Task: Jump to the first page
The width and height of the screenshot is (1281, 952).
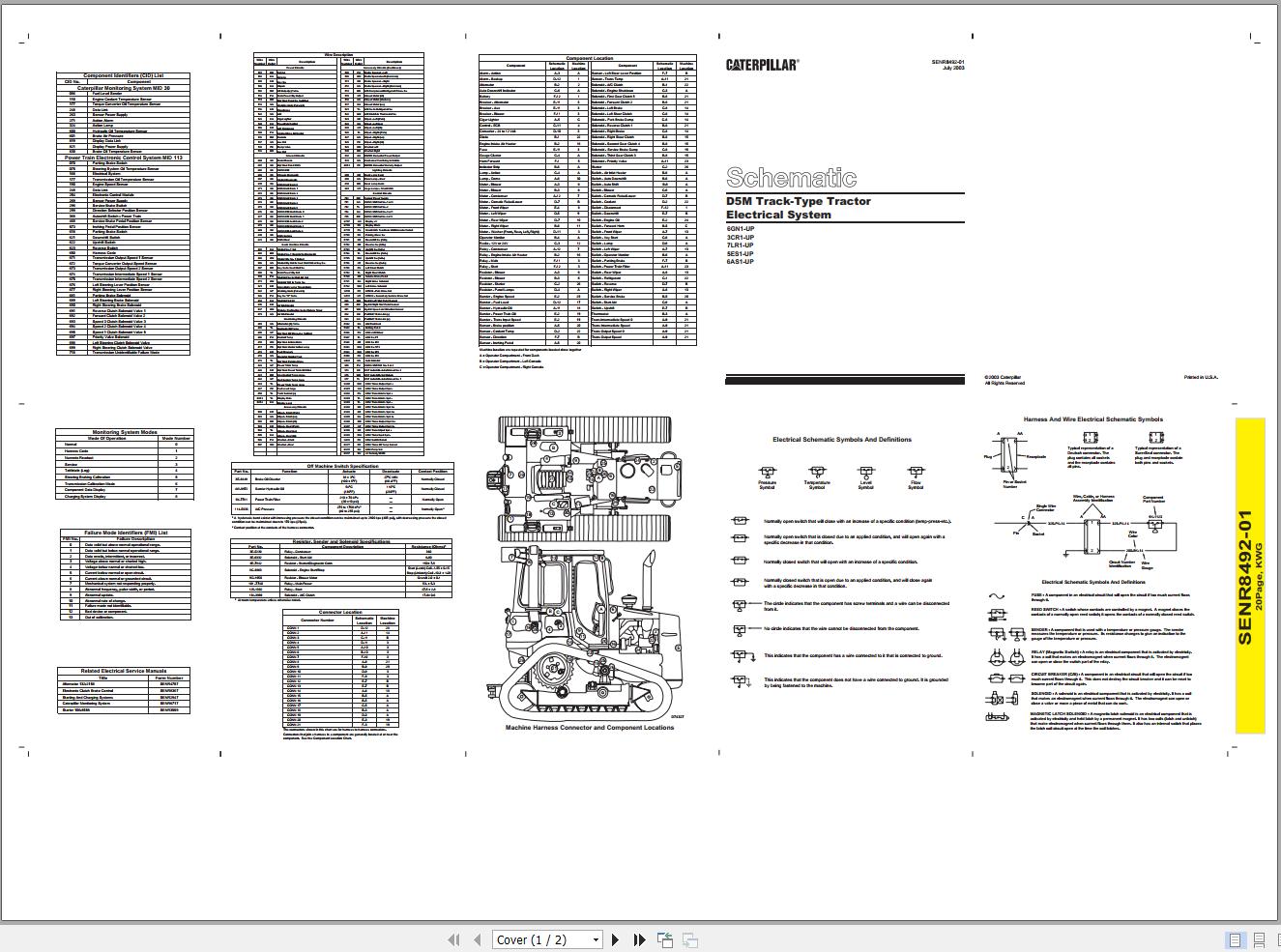Action: point(452,938)
